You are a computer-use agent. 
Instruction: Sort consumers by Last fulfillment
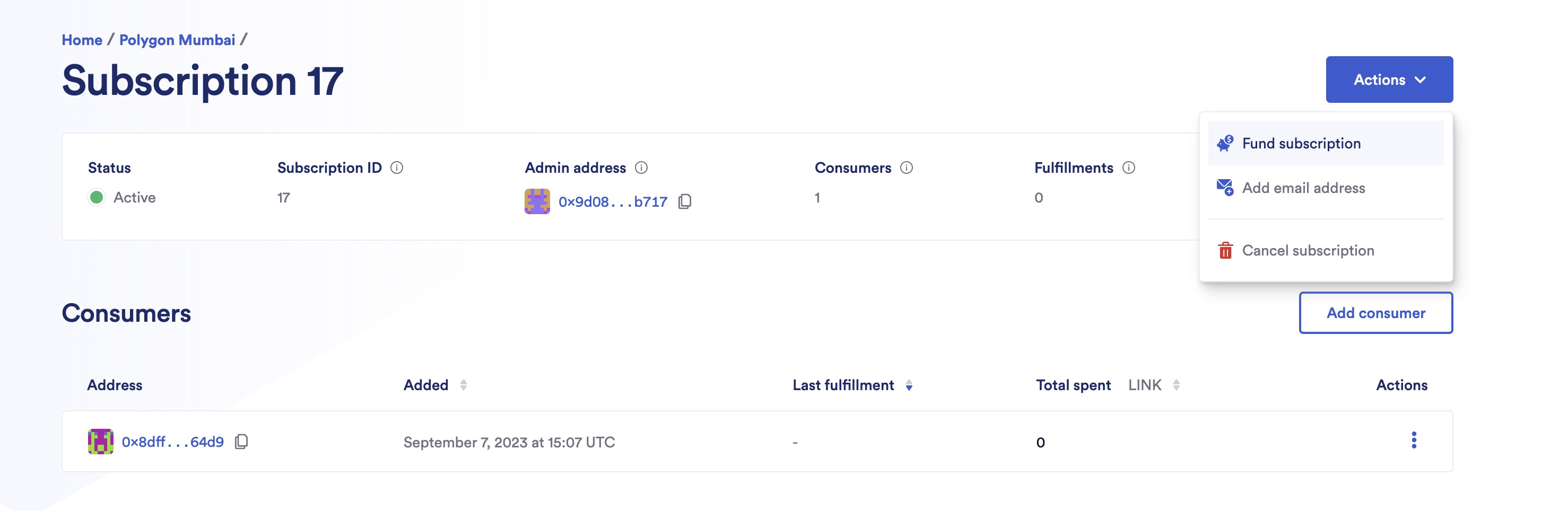[x=909, y=385]
